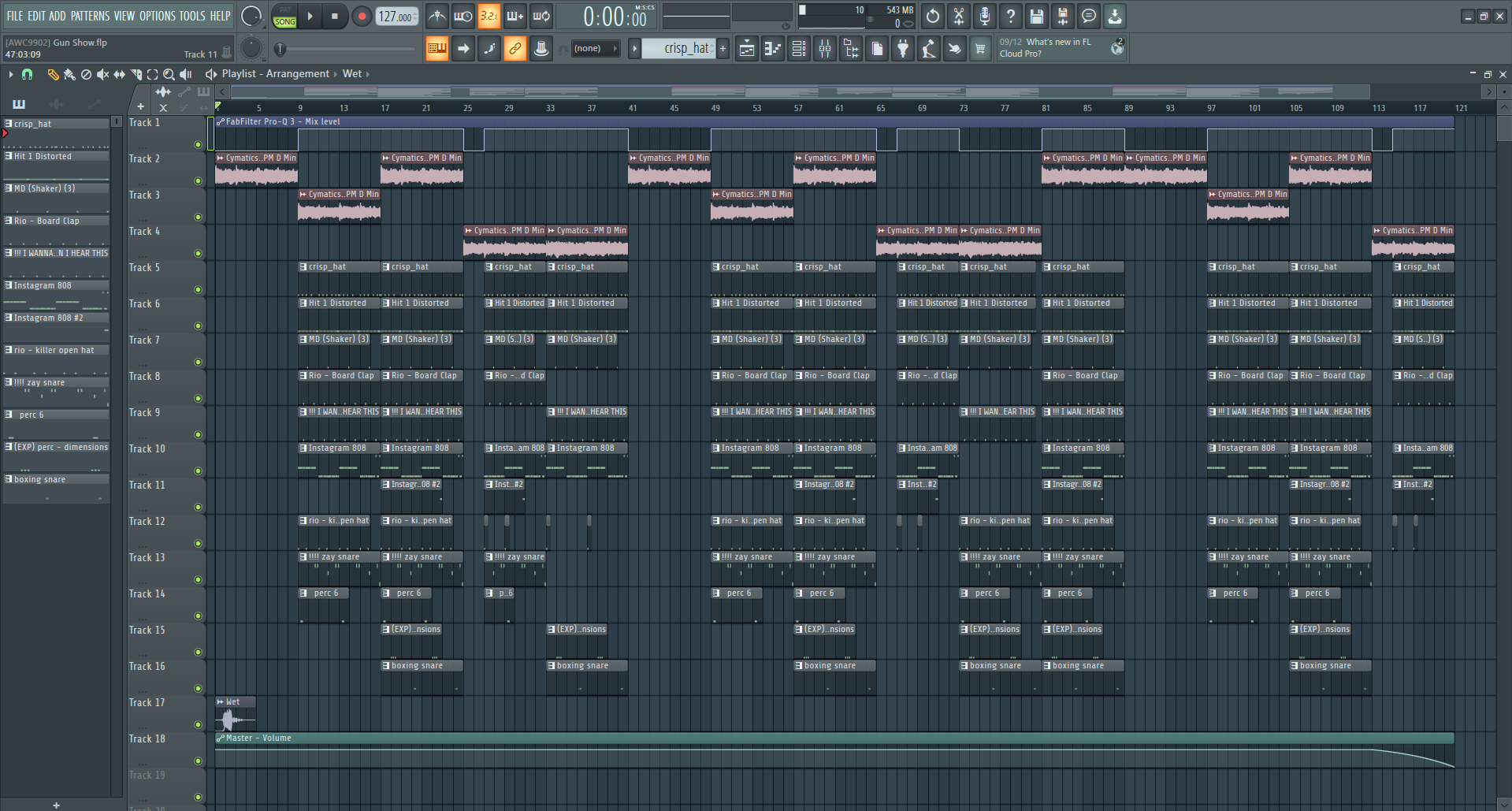The height and width of the screenshot is (811, 1512).
Task: Open the pattern menu arrow beside crisp_hat
Action: pos(634,49)
